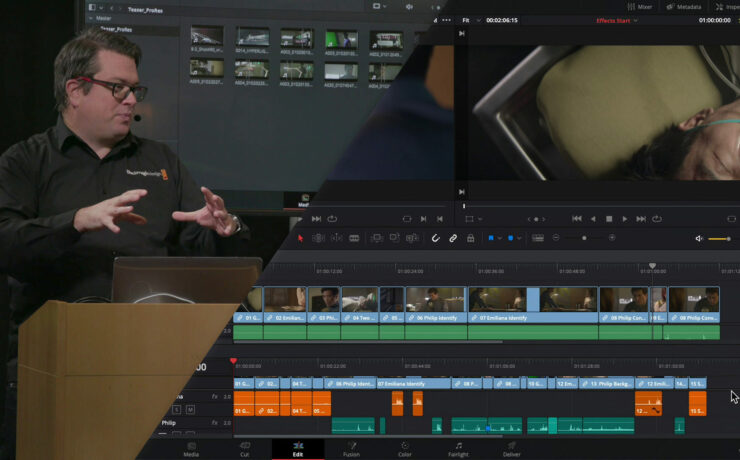
Task: Select the Teaser_Profiles bin in the list
Action: (116, 29)
